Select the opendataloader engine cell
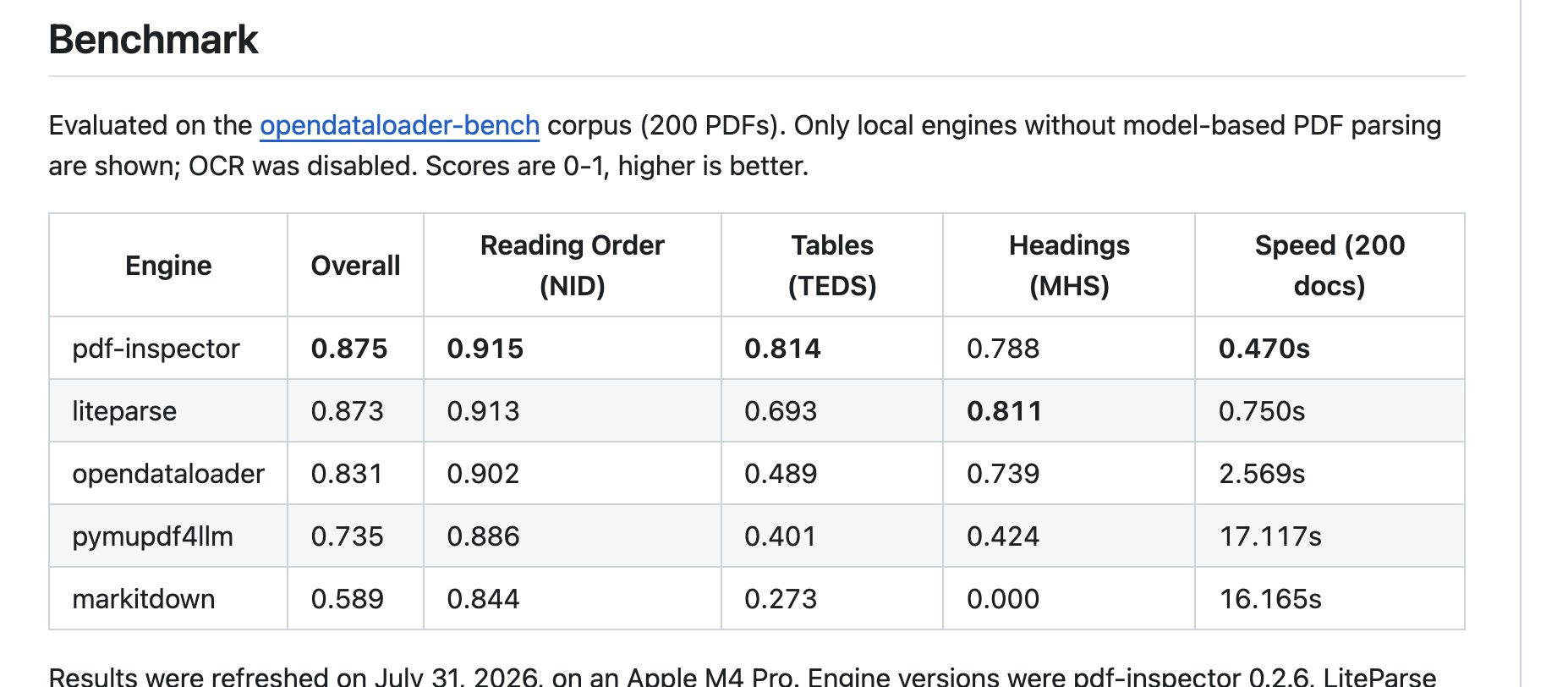 pyautogui.click(x=168, y=474)
